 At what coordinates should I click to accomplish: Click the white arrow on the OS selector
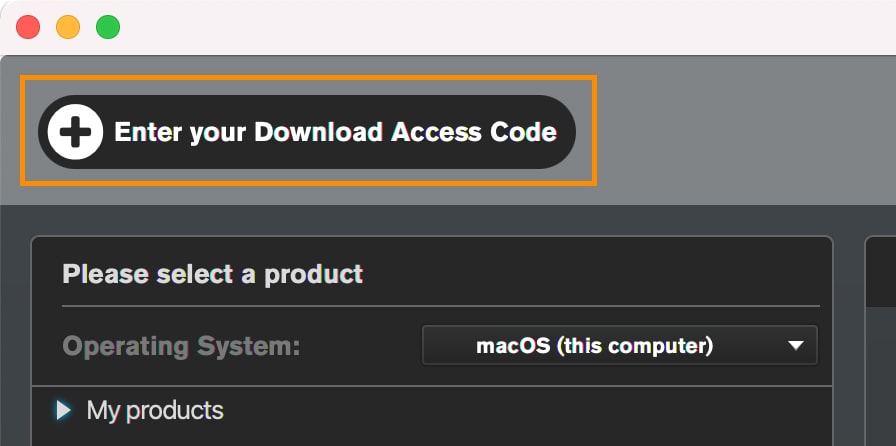(x=796, y=346)
